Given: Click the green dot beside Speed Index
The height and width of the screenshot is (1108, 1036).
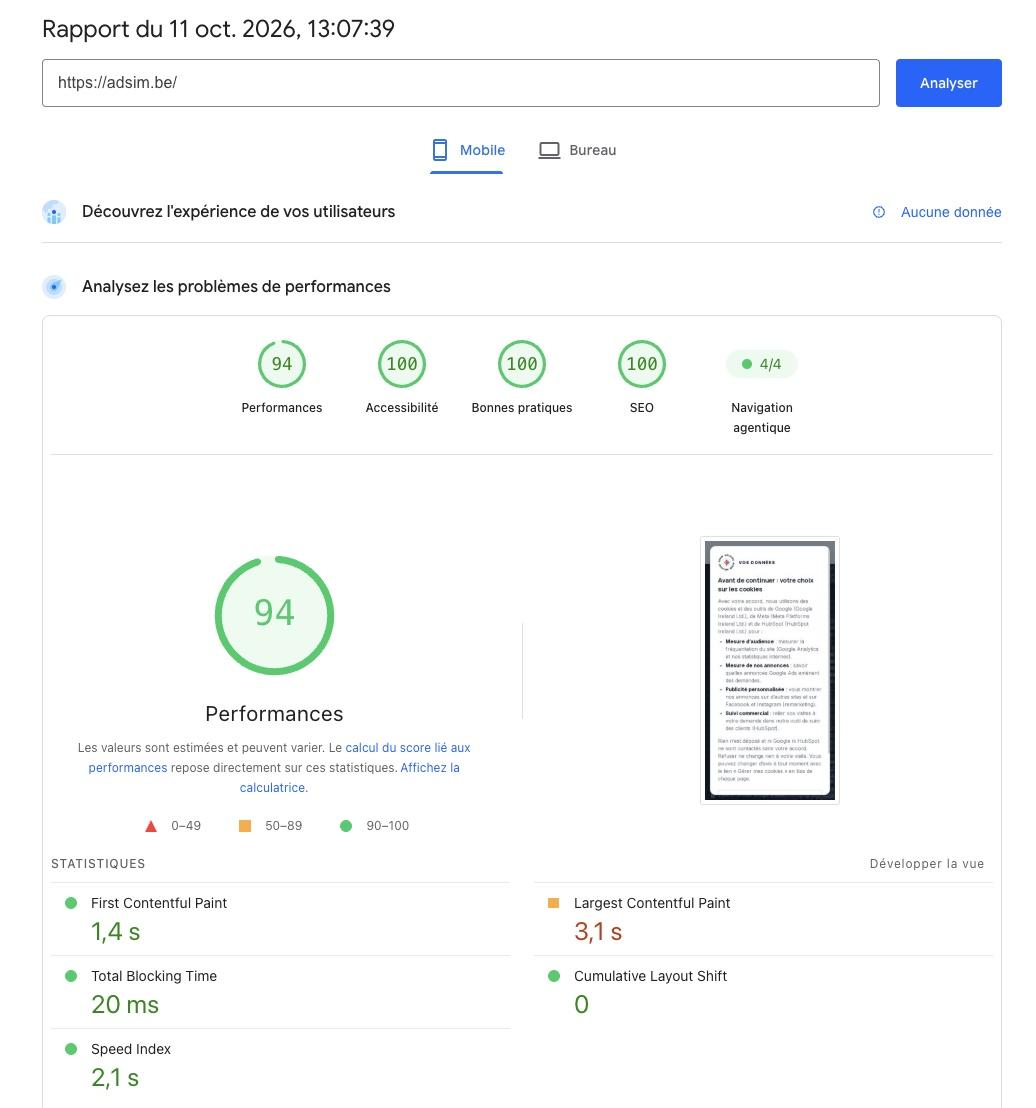Looking at the screenshot, I should tap(71, 1049).
